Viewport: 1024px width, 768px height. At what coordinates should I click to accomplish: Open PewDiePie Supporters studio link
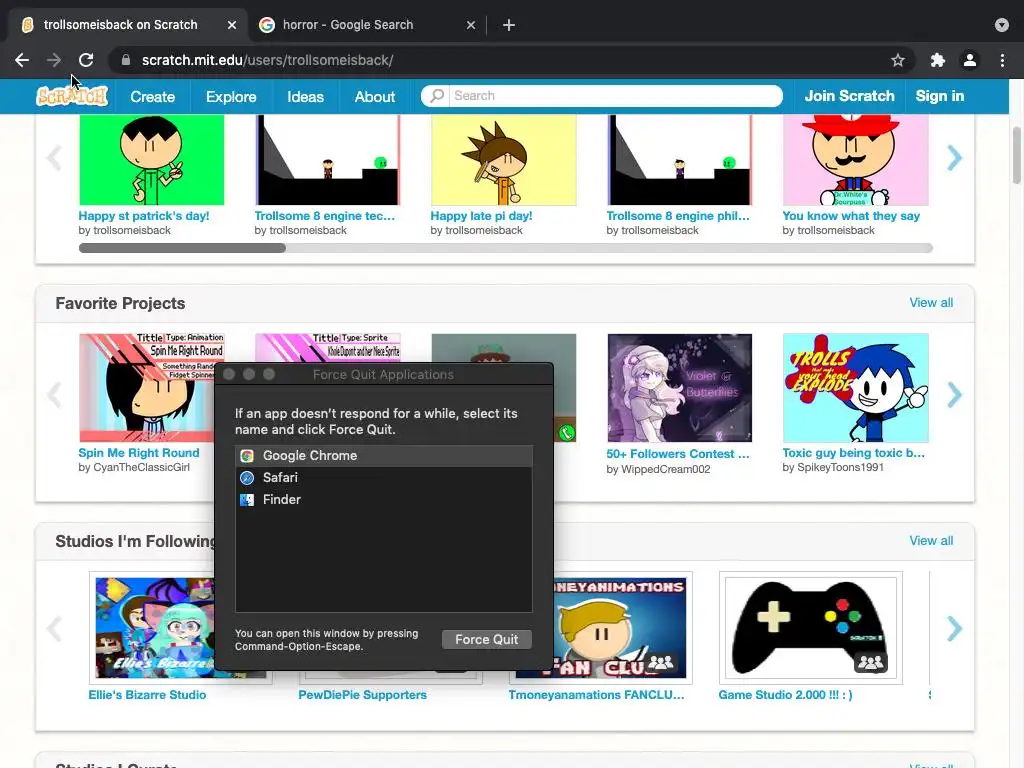362,695
